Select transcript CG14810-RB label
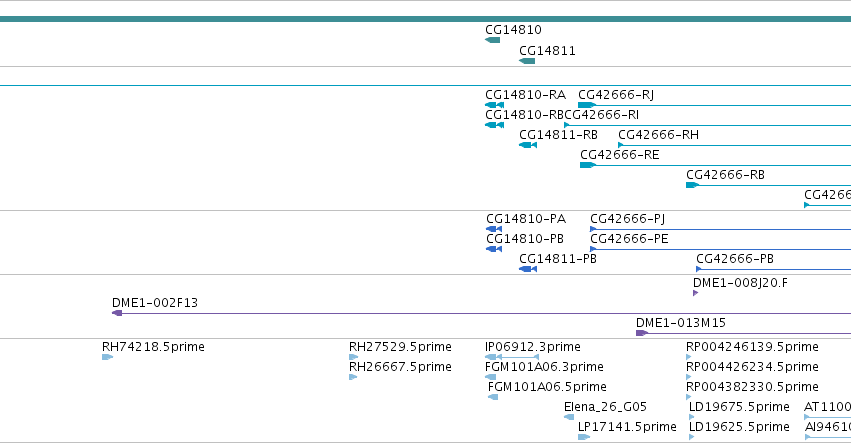851x443 pixels. [524, 115]
